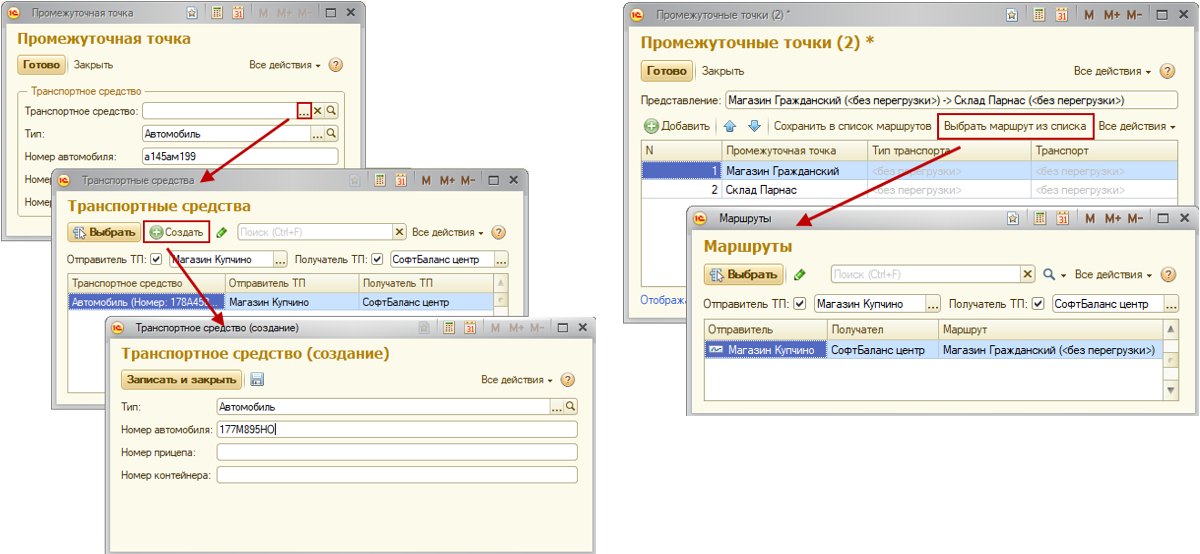
Task: Open calculator icon in Промежуточные точки title bar
Action: pyautogui.click(x=1039, y=15)
